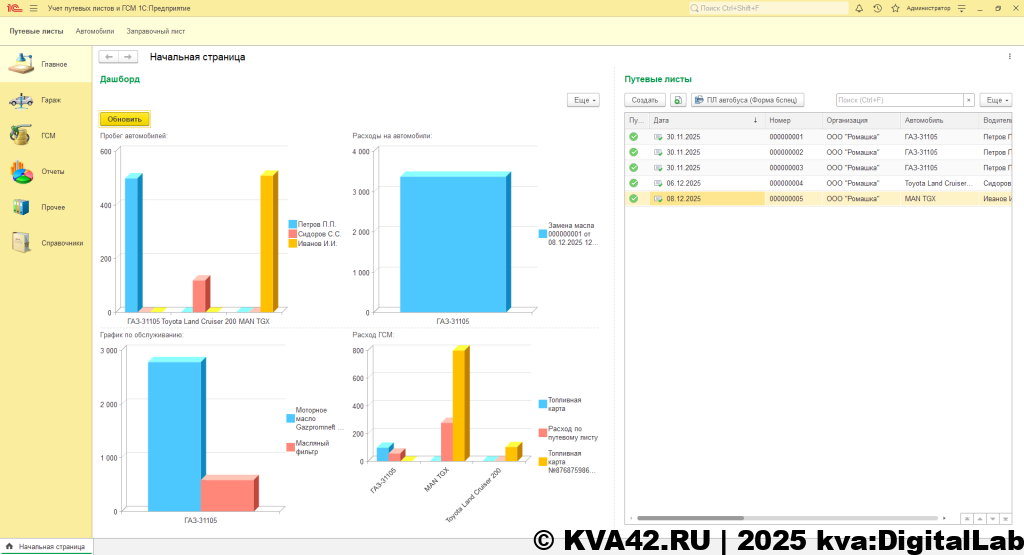Click the copy document icon beside Создать
Image resolution: width=1024 pixels, height=555 pixels.
tap(677, 100)
